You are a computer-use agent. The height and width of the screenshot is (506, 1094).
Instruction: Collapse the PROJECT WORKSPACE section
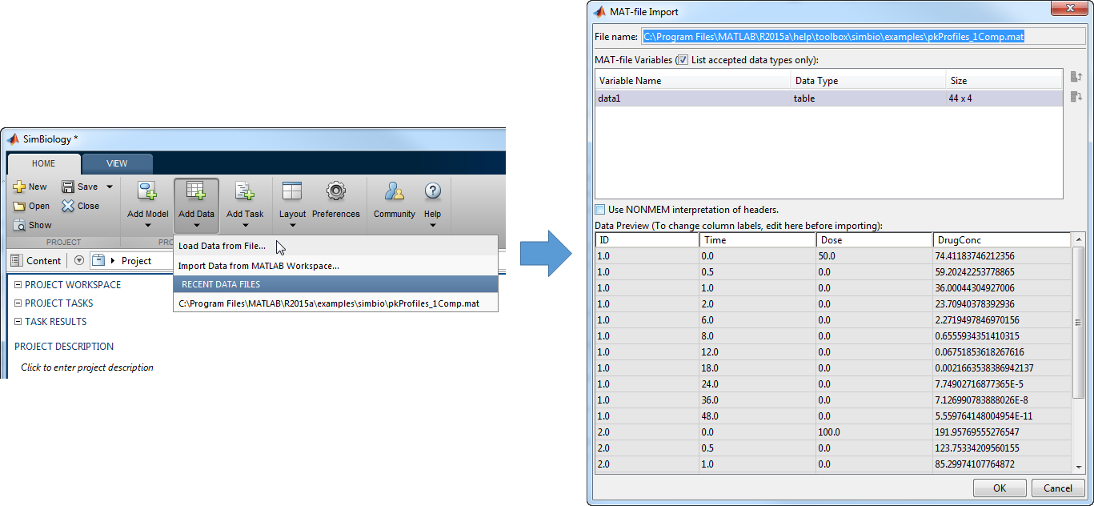[17, 285]
